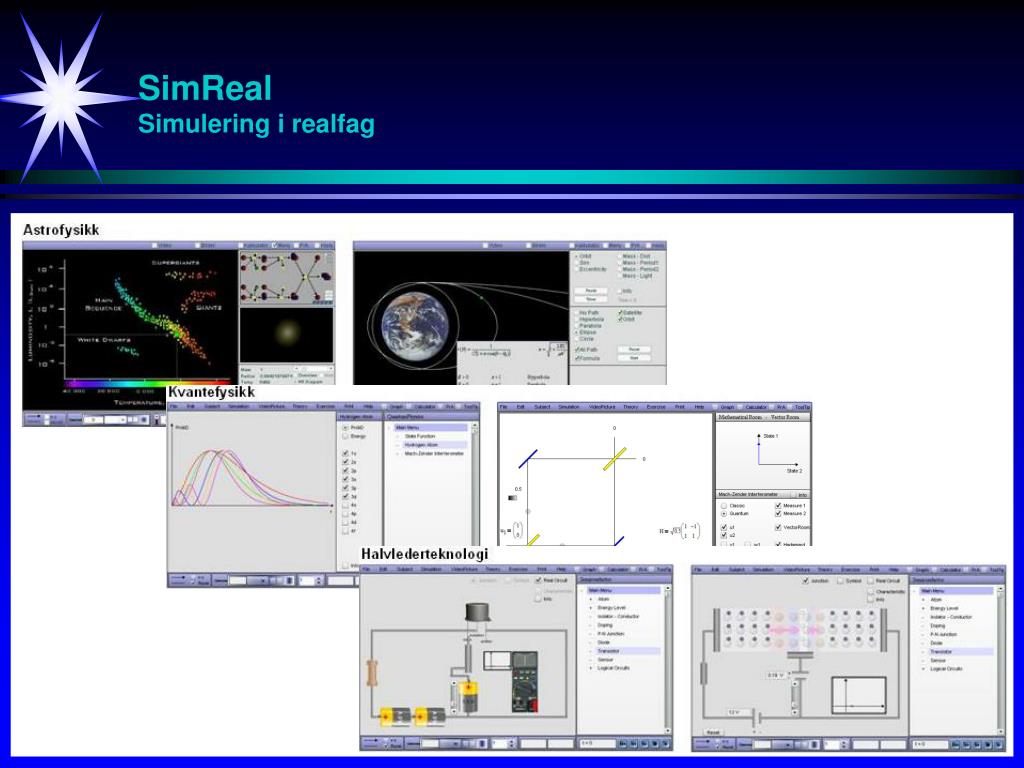Viewport: 1024px width, 768px height.
Task: Expand the Energy Level node in the multimeter window tree
Action: pos(592,607)
